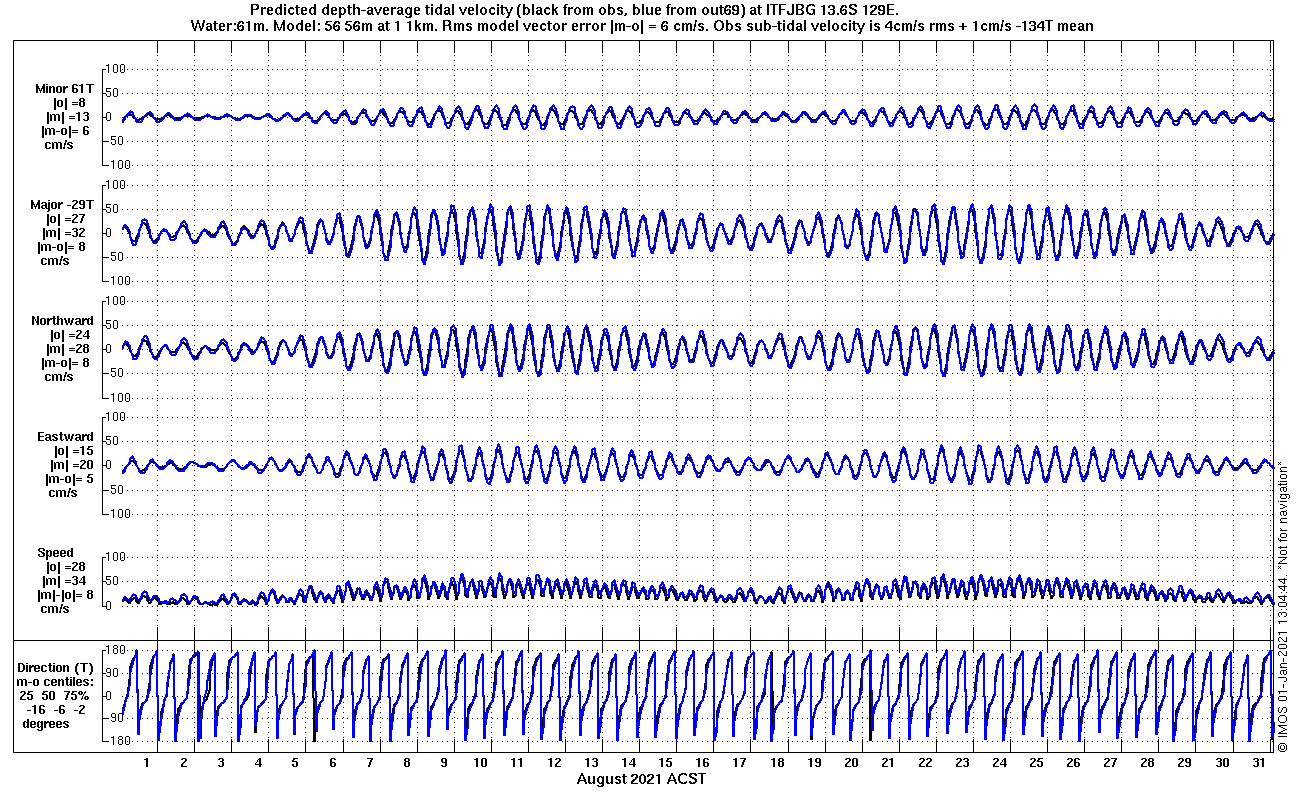Click the '180' tick in Direction panel
The height and width of the screenshot is (800, 1300).
(114, 651)
